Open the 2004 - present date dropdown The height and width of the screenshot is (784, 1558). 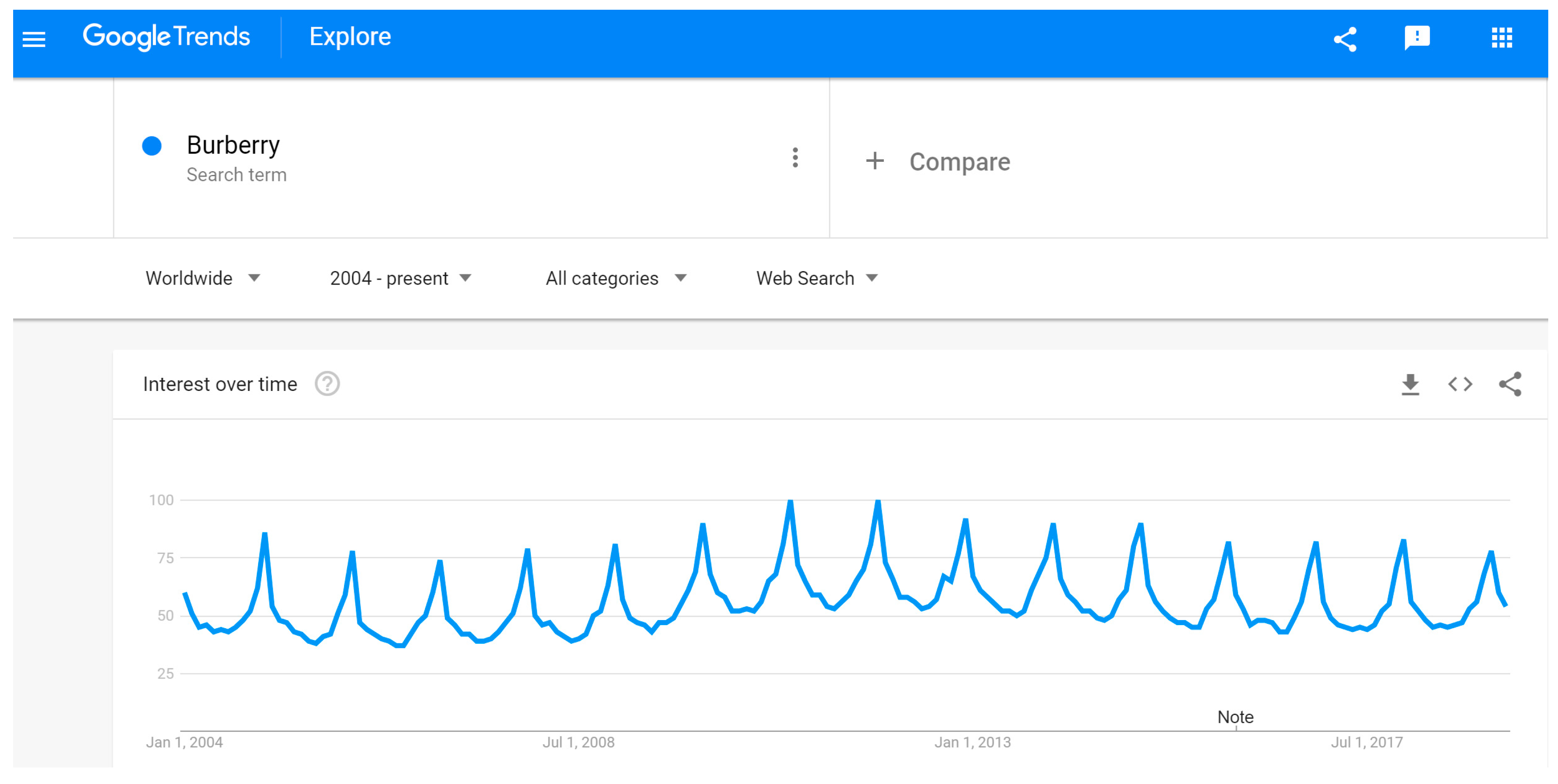(400, 278)
